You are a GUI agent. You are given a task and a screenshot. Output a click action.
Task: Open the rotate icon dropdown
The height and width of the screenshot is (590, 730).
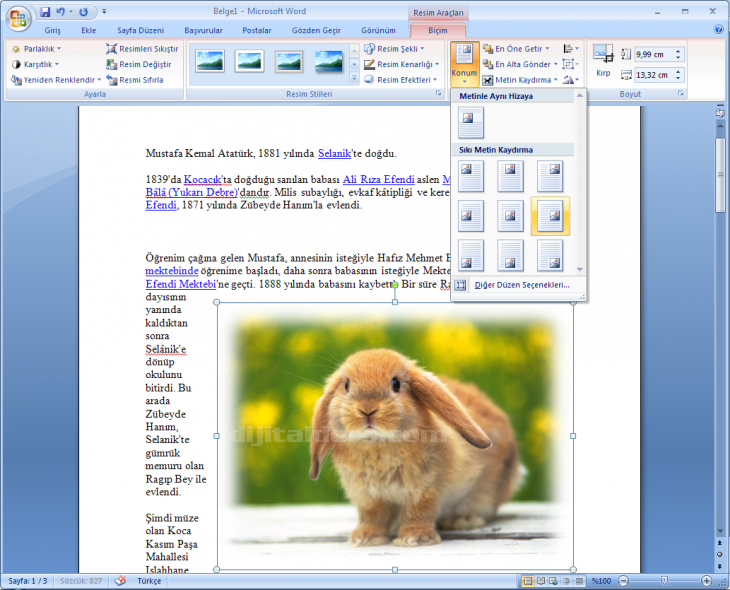point(571,80)
